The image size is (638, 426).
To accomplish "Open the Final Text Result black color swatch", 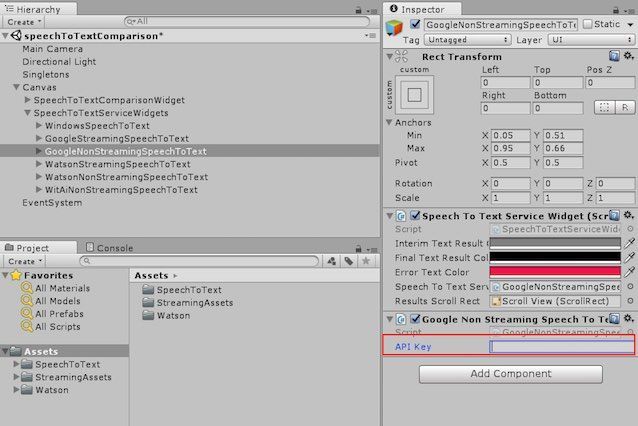I will point(555,258).
